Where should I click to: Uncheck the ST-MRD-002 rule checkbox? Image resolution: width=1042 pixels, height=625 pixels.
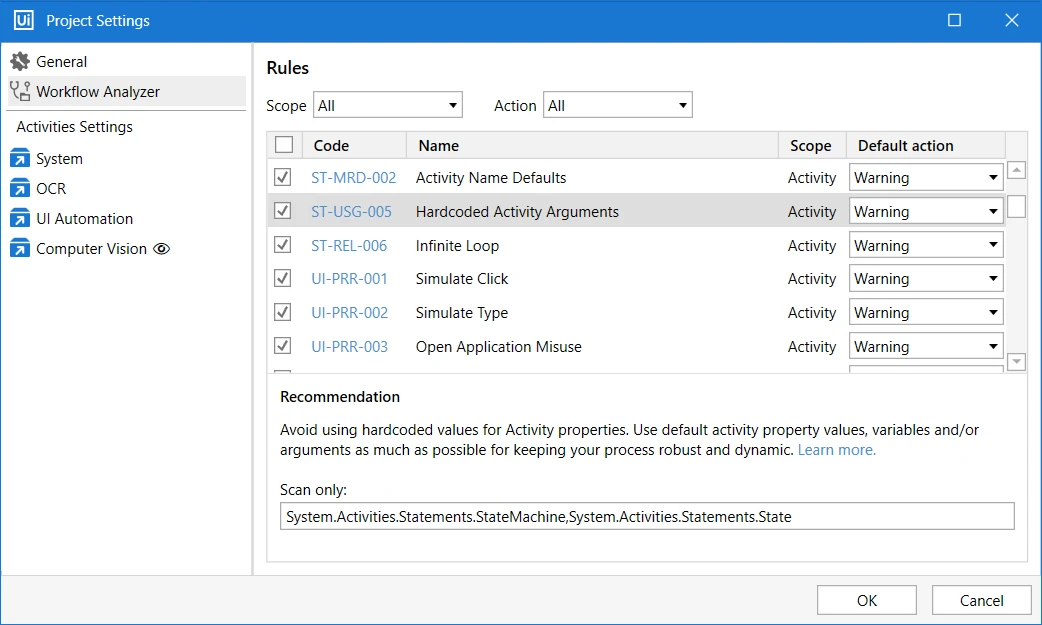282,177
